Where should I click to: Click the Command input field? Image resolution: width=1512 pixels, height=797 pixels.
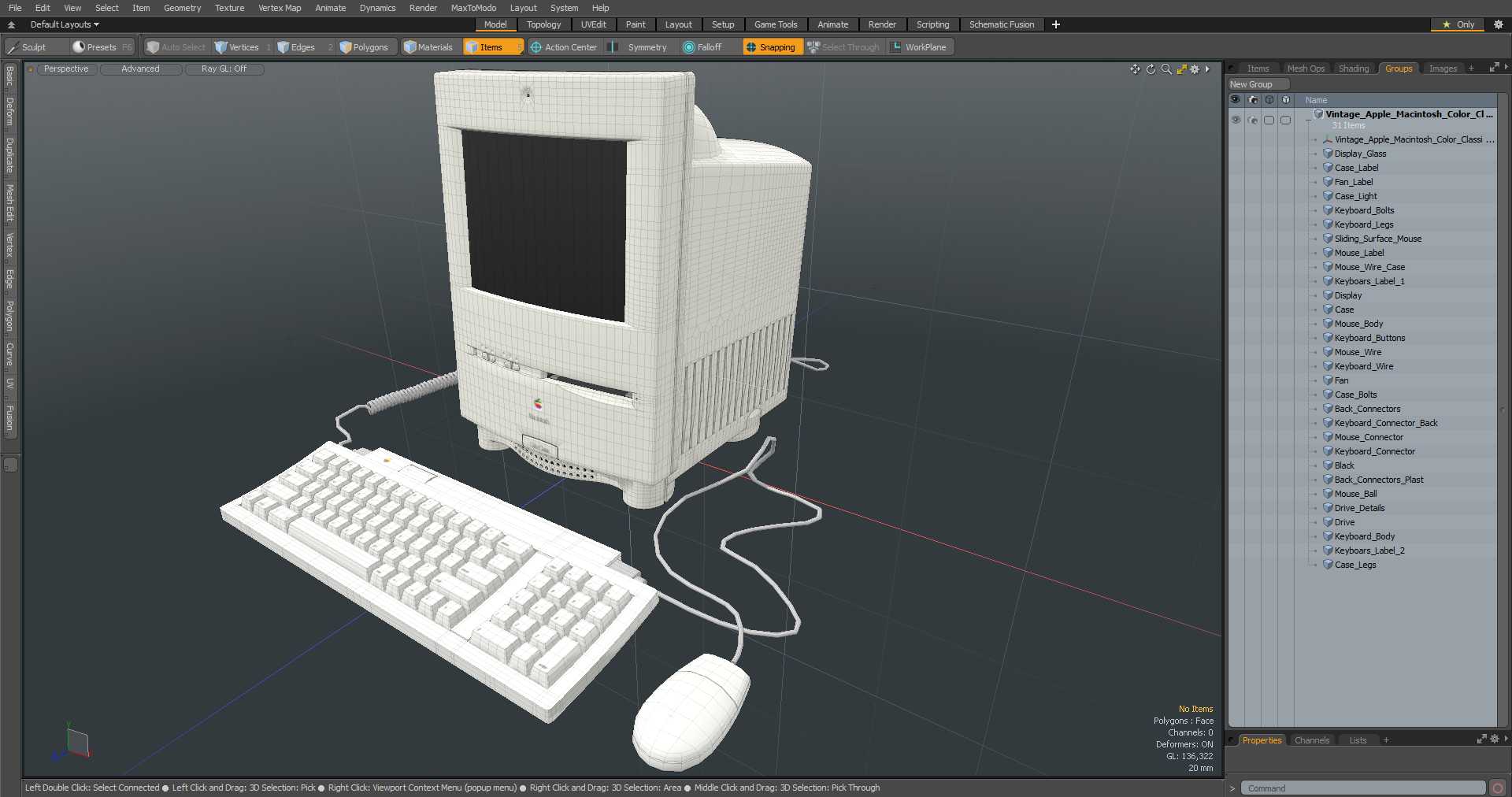point(1363,788)
